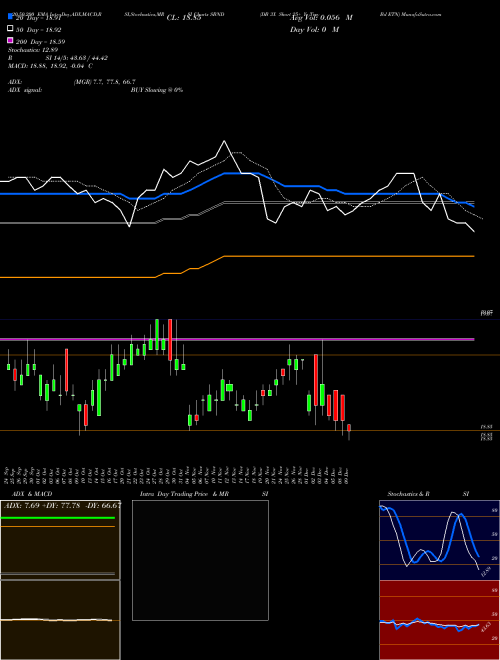
Task: Click the 'ADX: 7.69 +DY: 77.78 -DY: 66.67' header
Action: click(x=63, y=505)
